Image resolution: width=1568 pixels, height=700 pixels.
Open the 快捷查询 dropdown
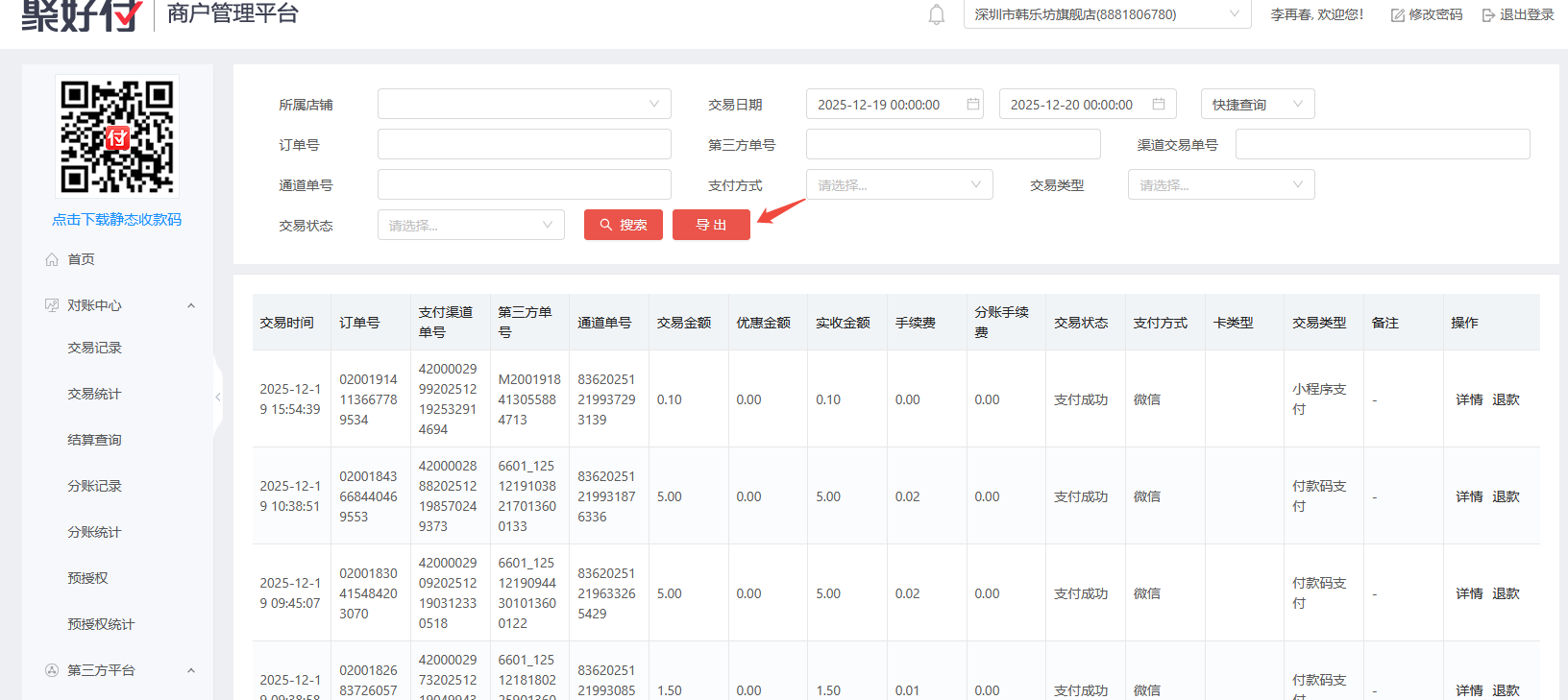[x=1257, y=104]
